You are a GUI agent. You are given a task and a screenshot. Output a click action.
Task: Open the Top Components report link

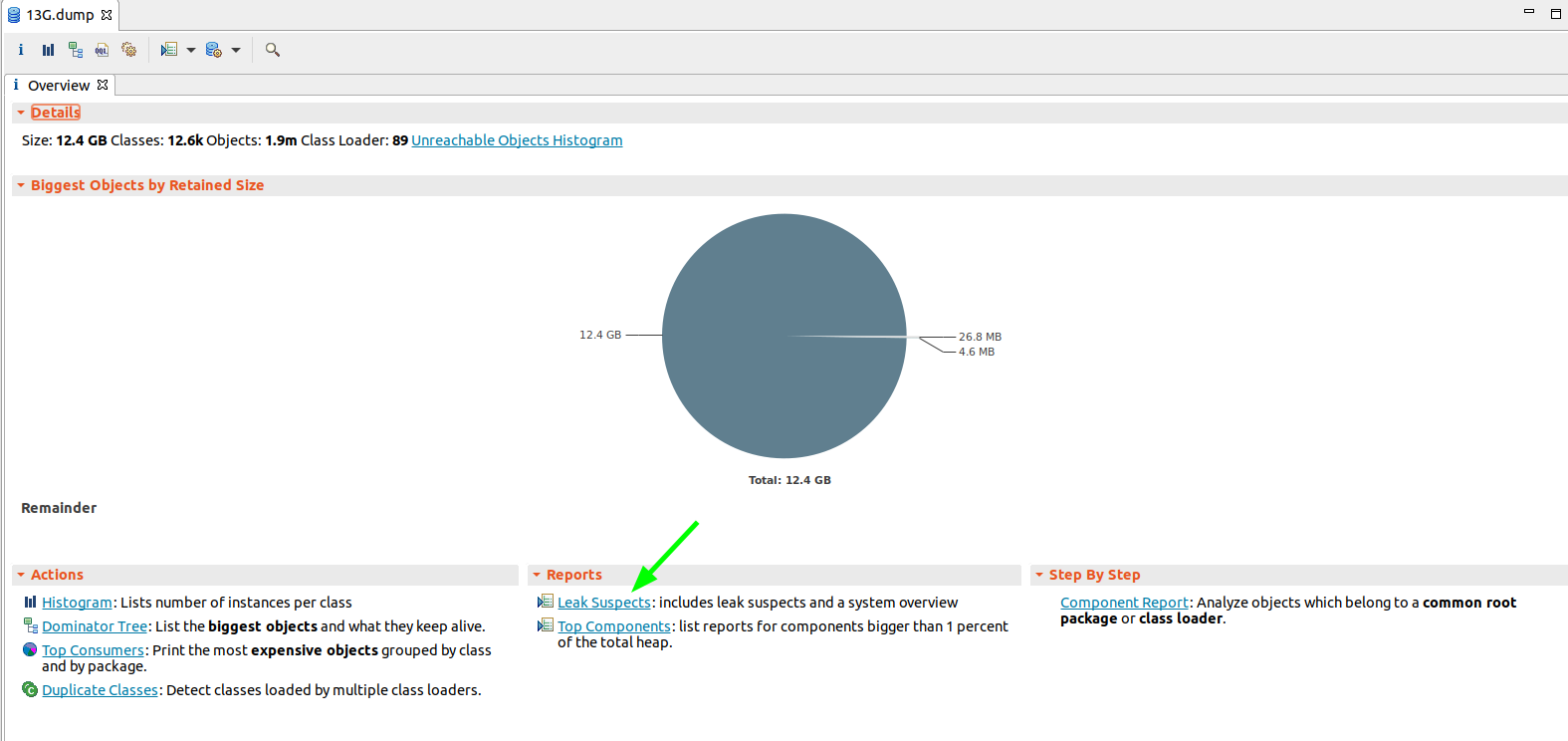pos(614,626)
